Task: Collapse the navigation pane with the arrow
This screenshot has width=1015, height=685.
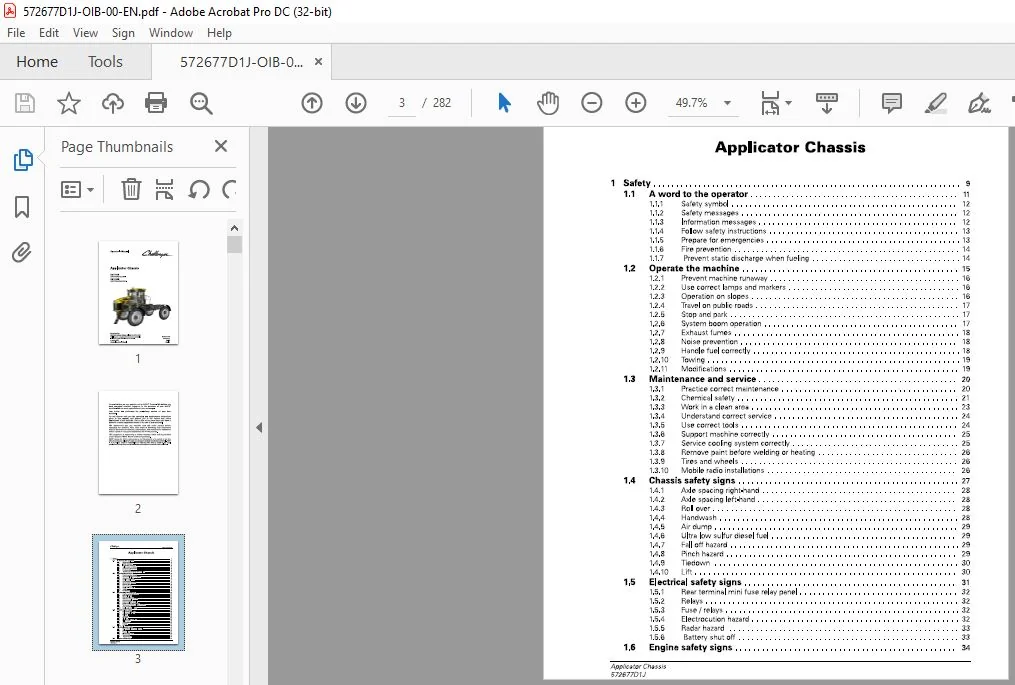Action: (259, 427)
